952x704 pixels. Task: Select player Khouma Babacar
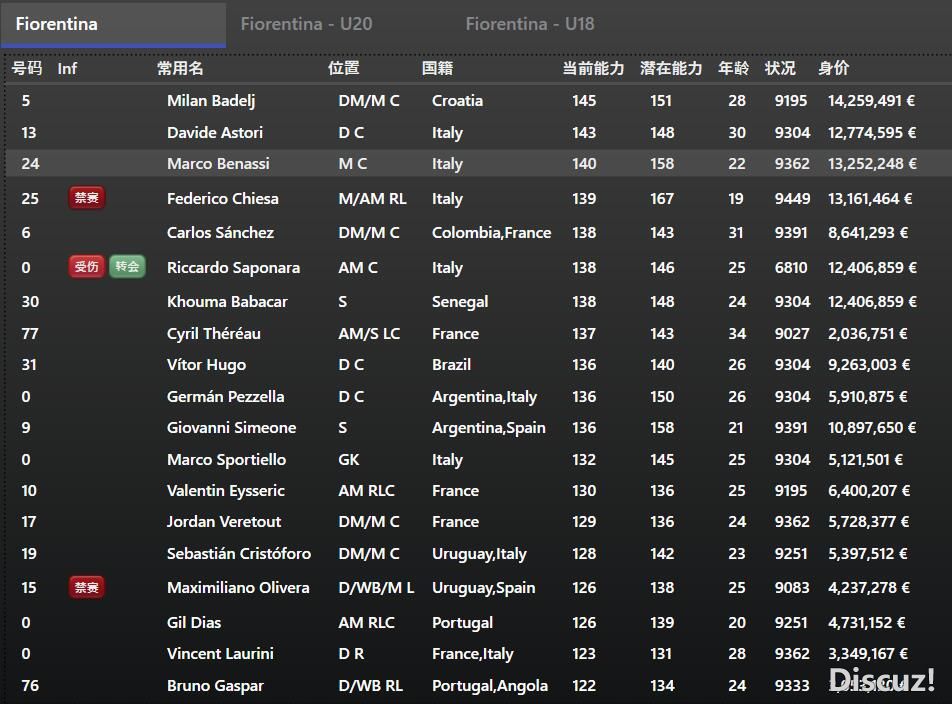(x=227, y=302)
